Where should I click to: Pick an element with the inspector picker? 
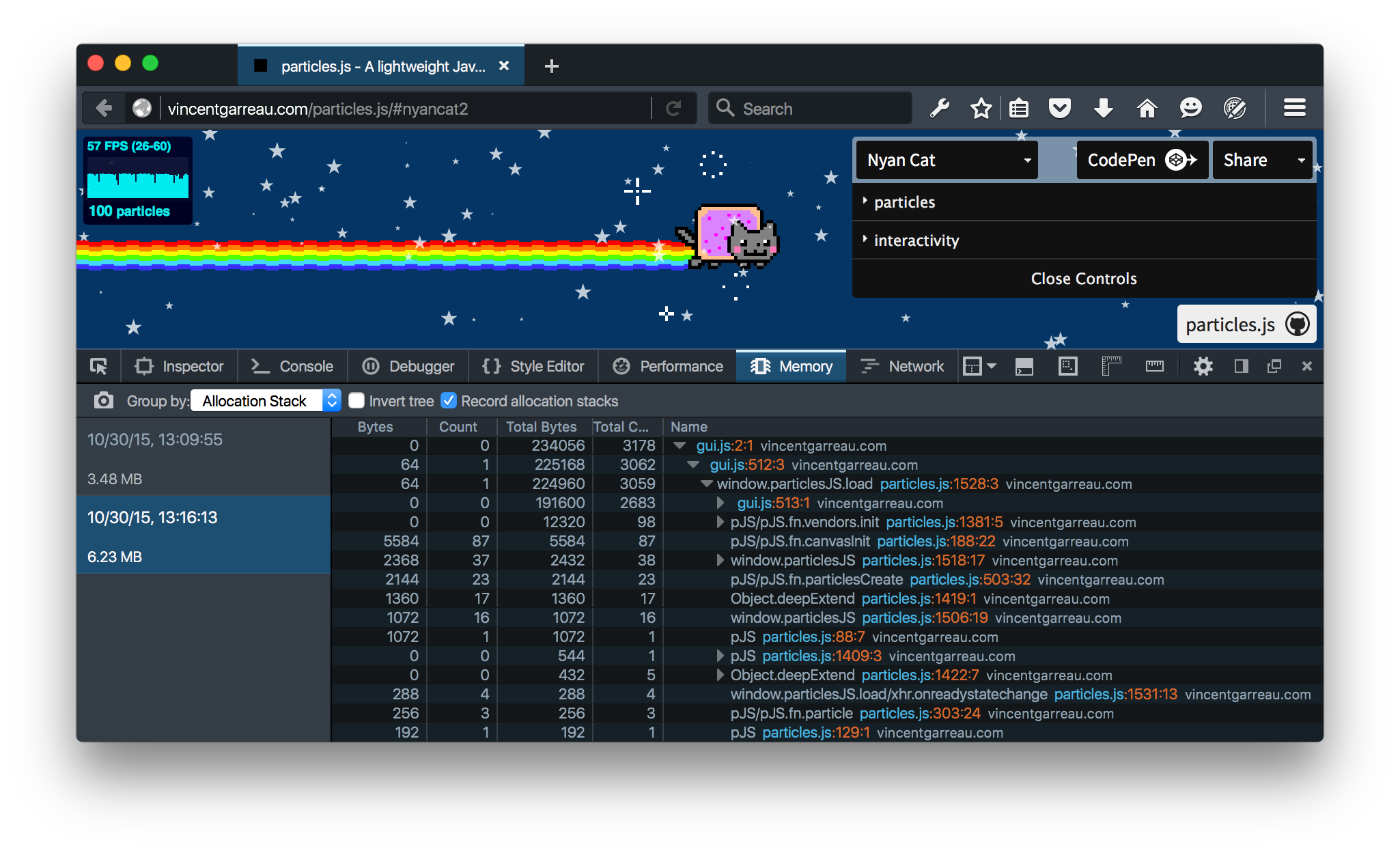tap(99, 366)
